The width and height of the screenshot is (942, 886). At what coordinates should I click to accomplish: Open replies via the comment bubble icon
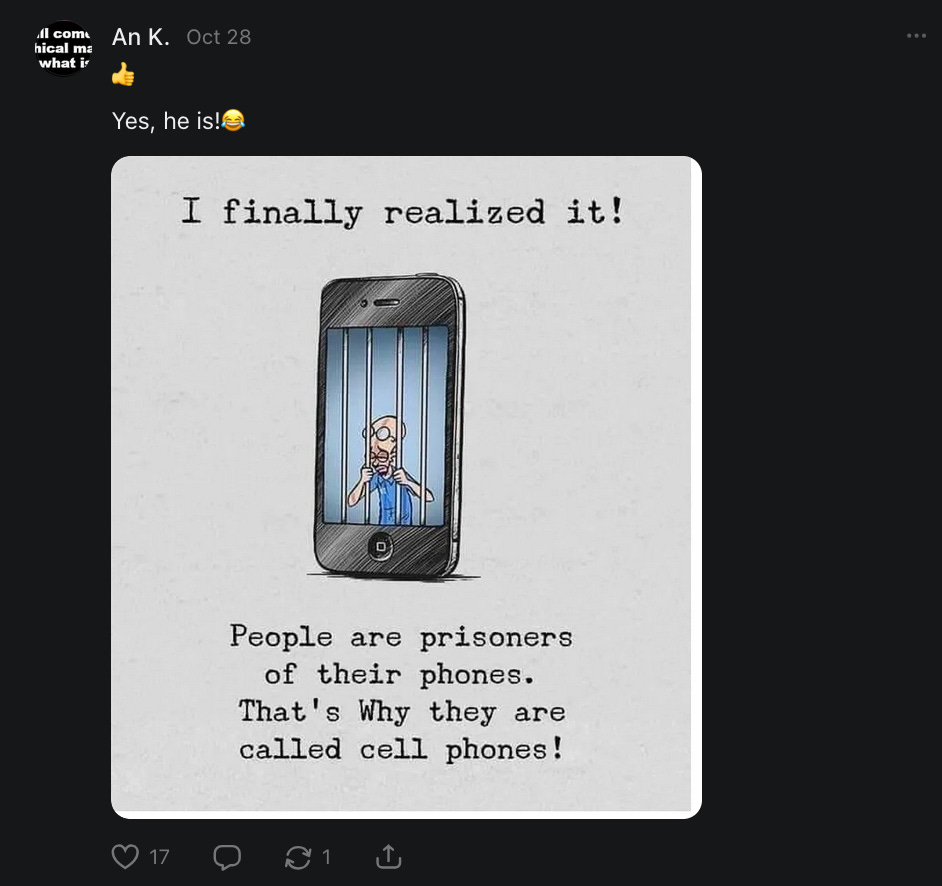[x=227, y=857]
